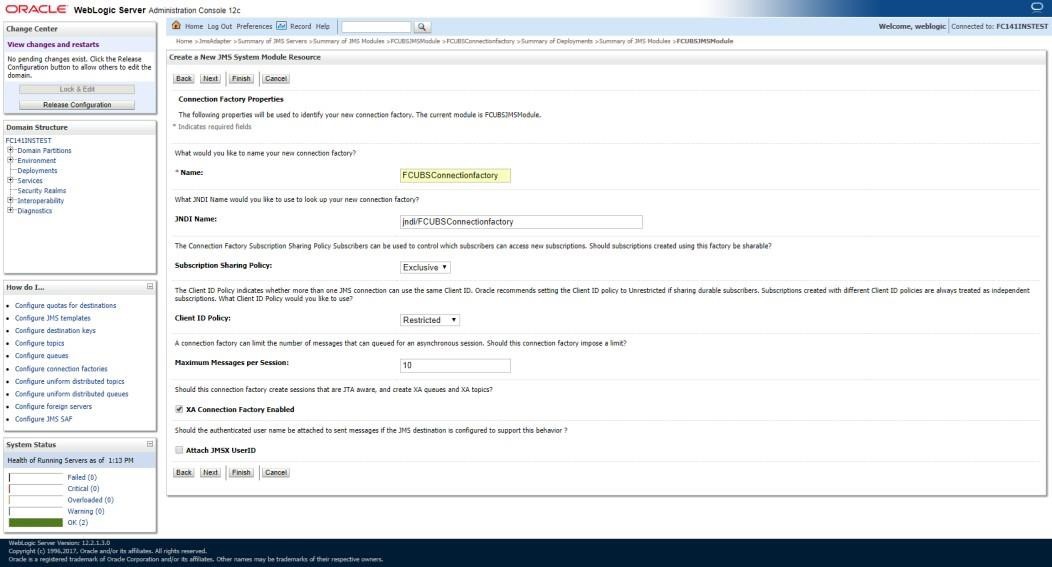Open Security Realms tree item
1052x567 pixels.
(x=42, y=191)
